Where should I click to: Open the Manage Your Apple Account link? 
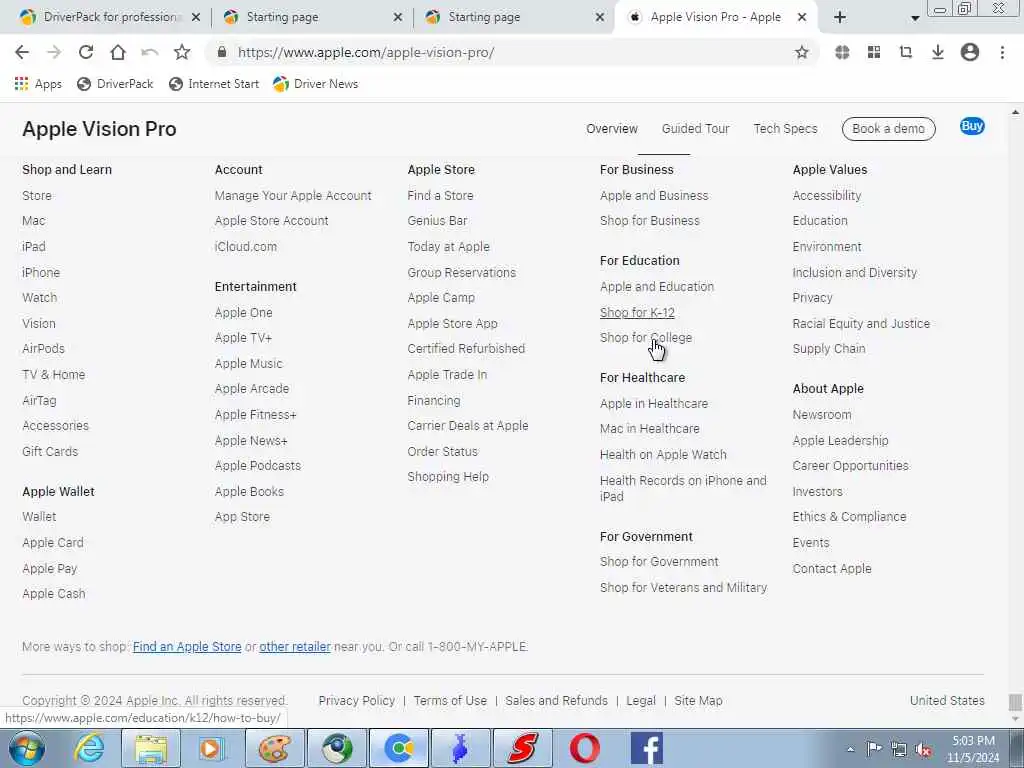pyautogui.click(x=293, y=195)
